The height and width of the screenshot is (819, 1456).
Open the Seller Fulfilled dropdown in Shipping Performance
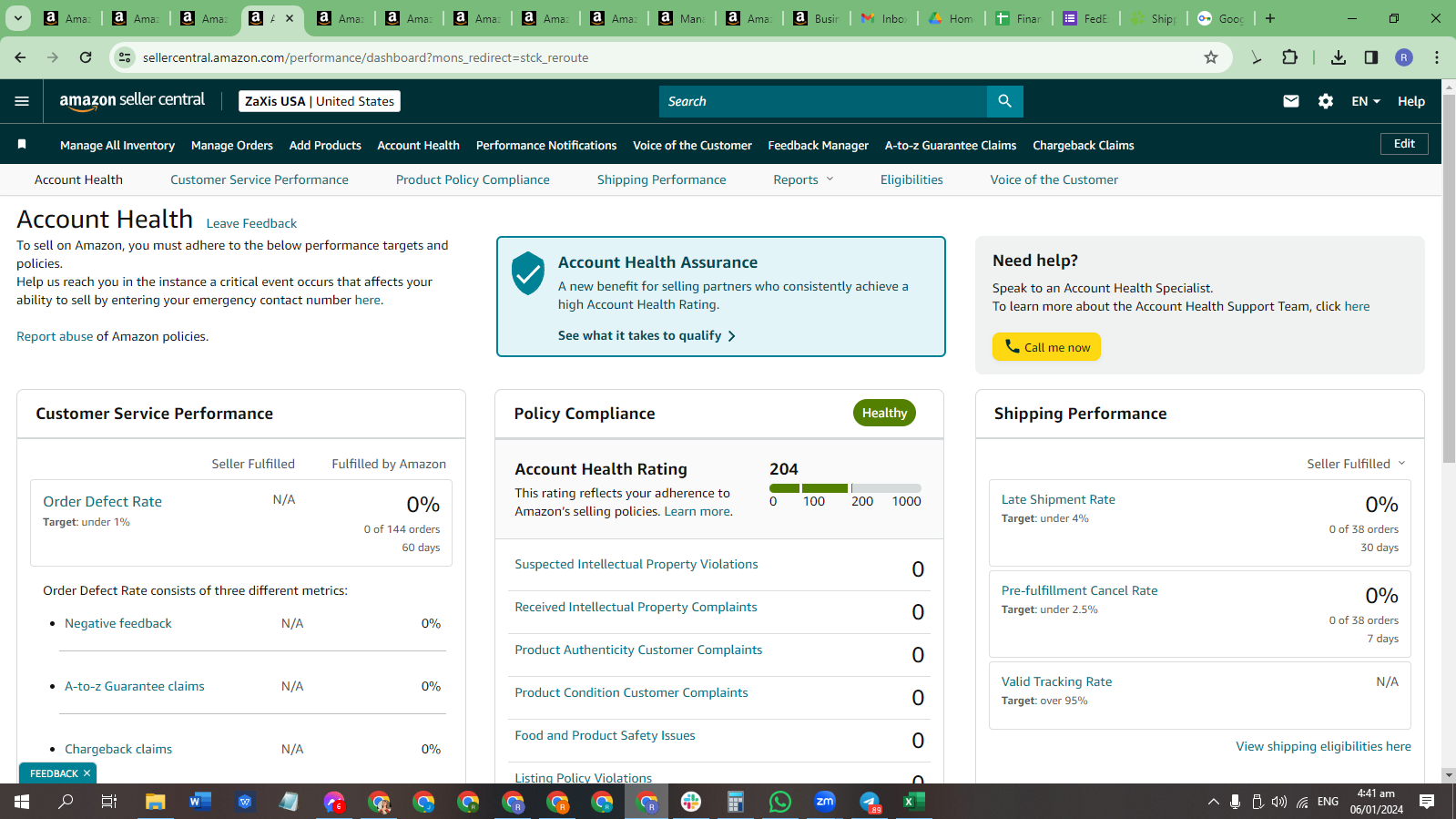tap(1356, 464)
